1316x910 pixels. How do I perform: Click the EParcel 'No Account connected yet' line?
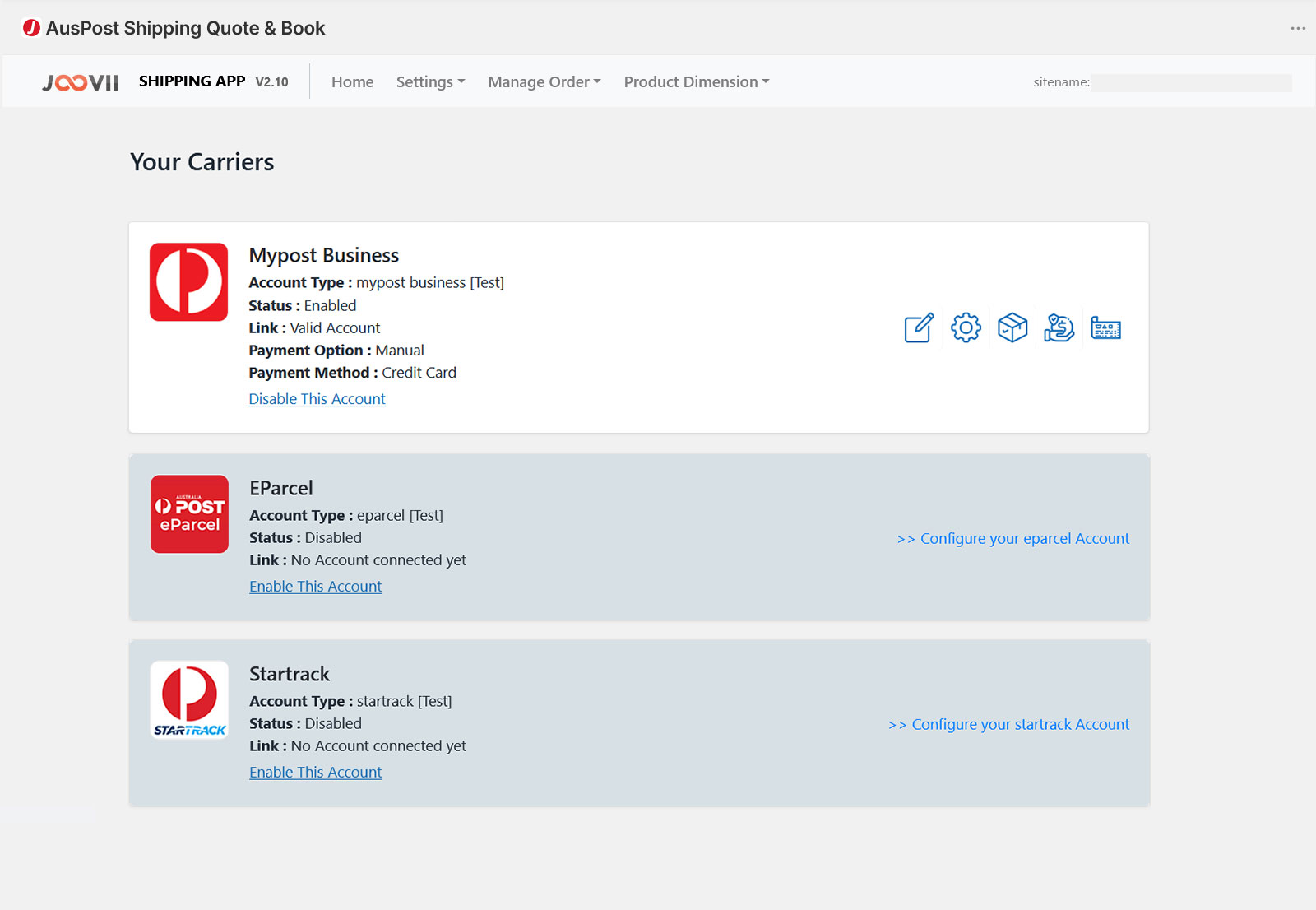point(358,560)
